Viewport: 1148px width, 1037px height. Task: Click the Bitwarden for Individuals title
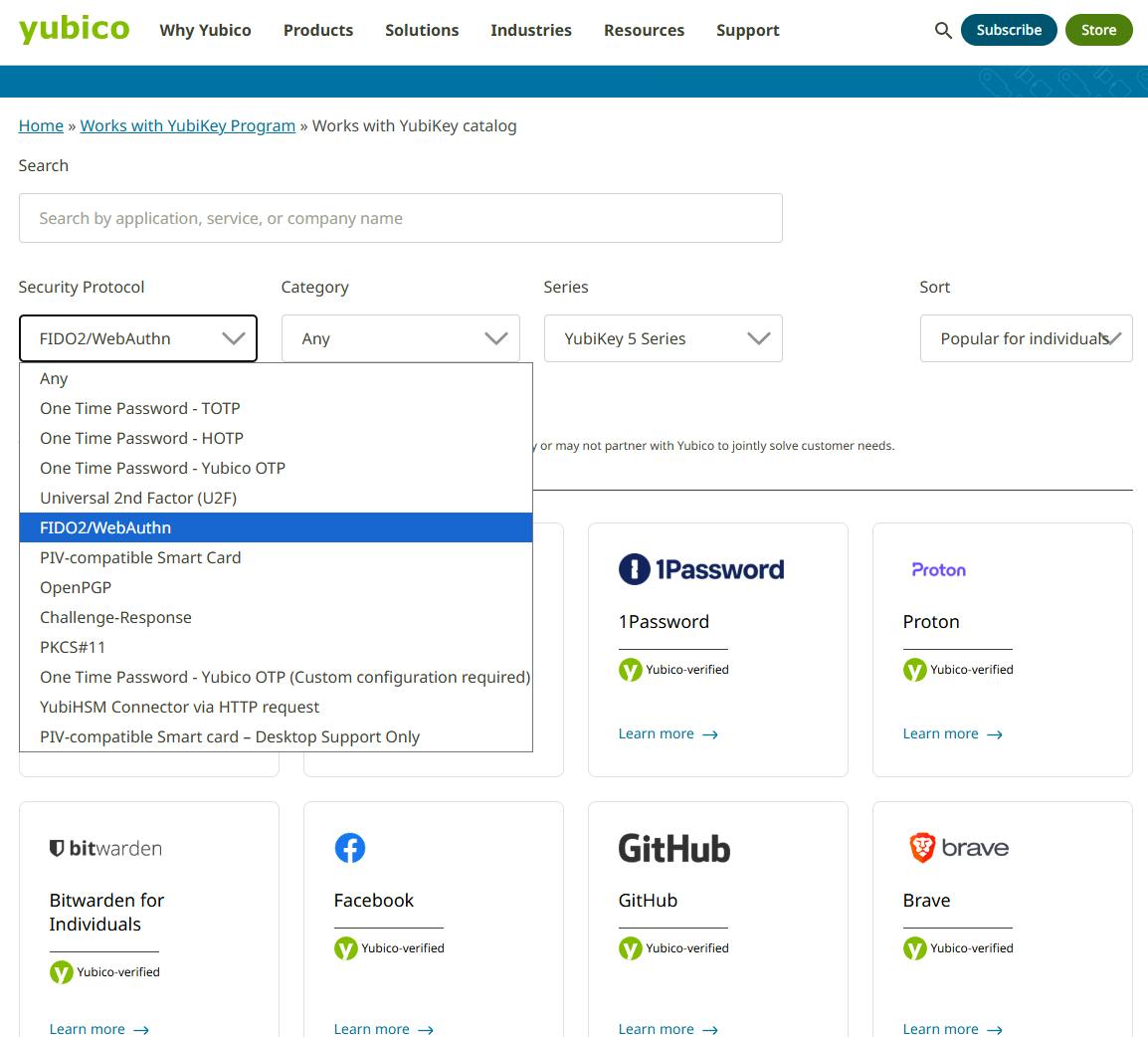[x=106, y=912]
